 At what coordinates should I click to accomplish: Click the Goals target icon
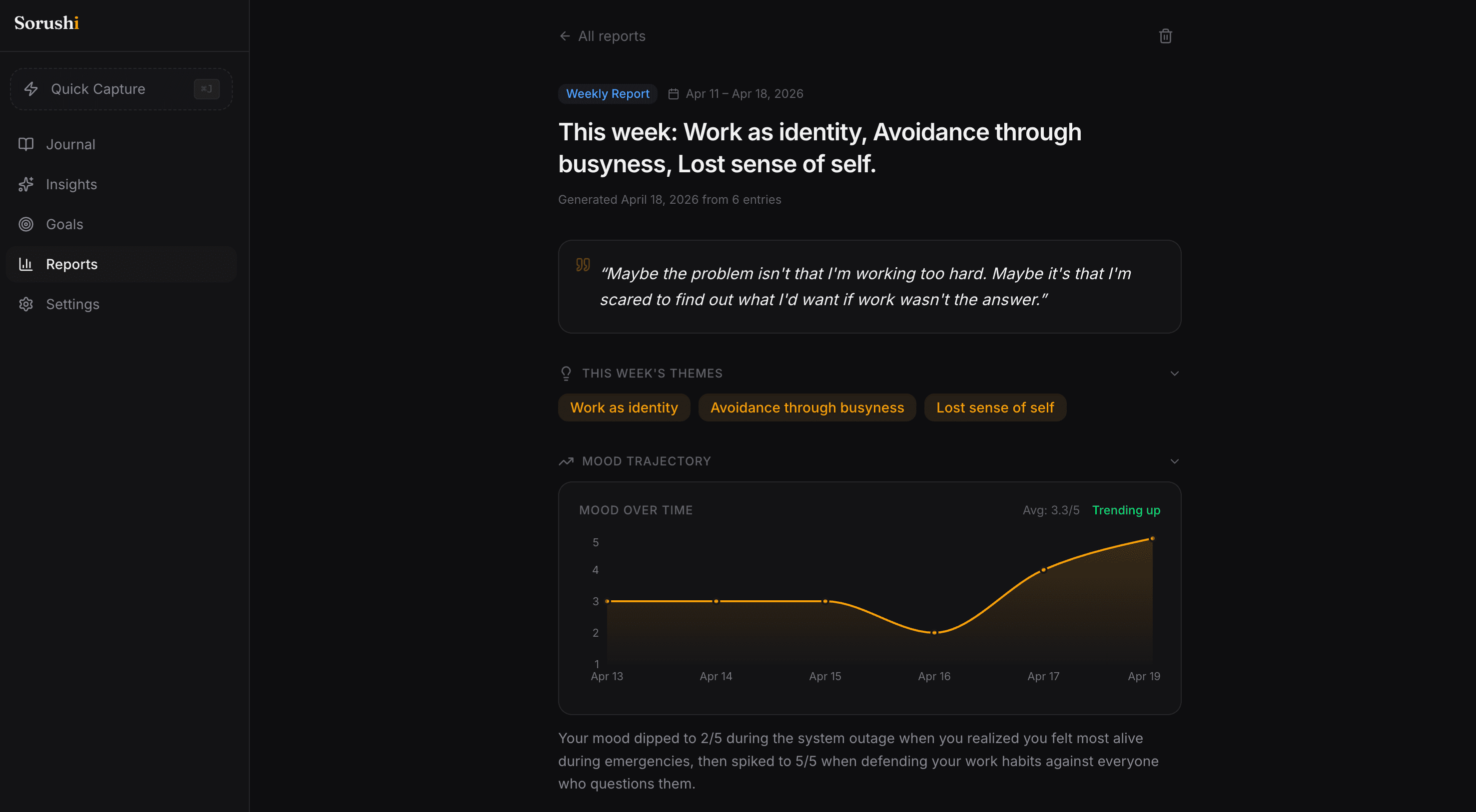coord(26,225)
